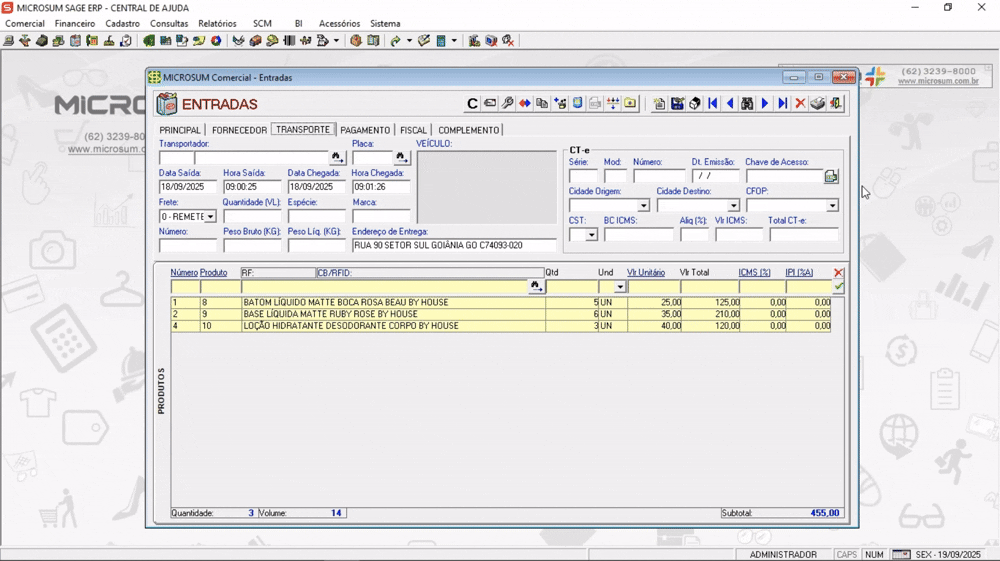Screen dimensions: 1000x561
Task: Click the Peso Bruto (KG) input field
Action: point(252,245)
